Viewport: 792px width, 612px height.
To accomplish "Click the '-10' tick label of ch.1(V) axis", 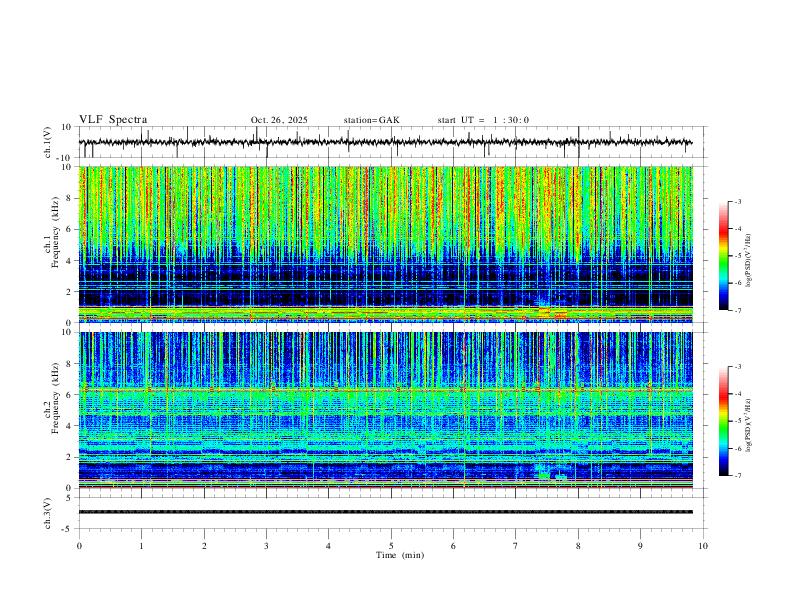I will [x=65, y=158].
